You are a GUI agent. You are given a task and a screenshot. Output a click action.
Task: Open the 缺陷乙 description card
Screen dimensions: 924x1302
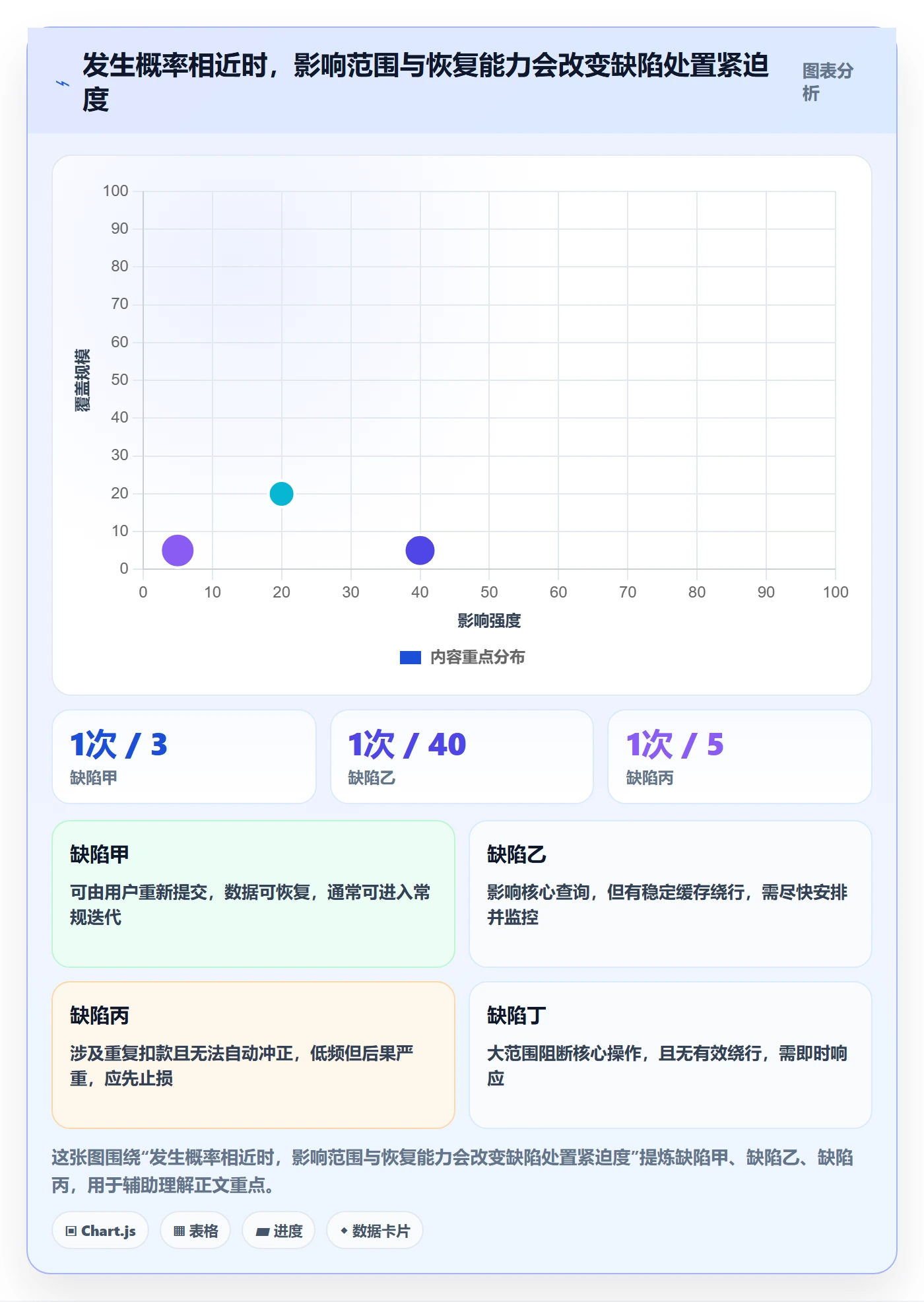[x=671, y=894]
